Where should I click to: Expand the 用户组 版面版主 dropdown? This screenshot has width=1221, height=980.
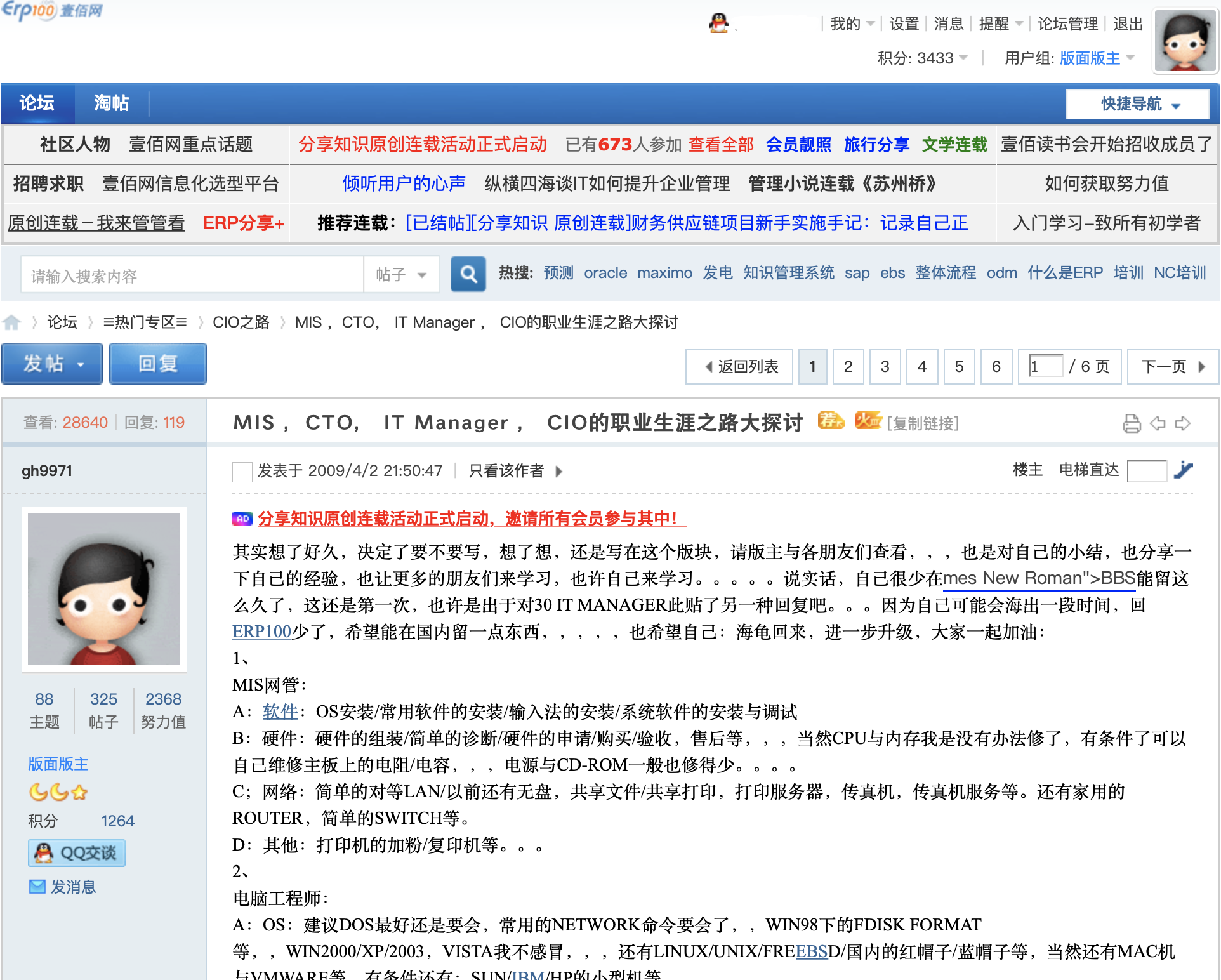pos(1069,58)
